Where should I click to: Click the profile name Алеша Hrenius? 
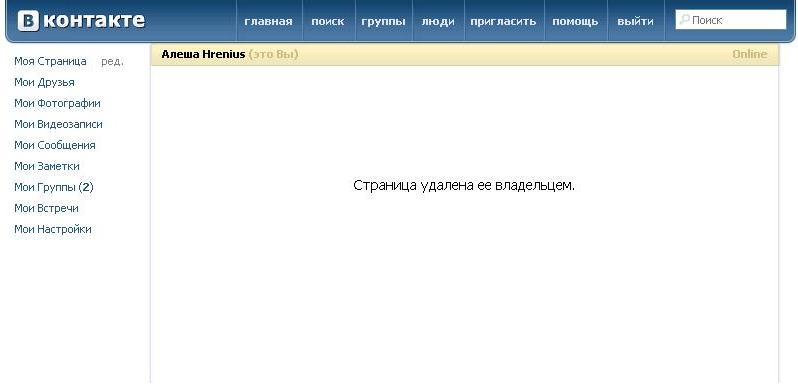tap(204, 54)
